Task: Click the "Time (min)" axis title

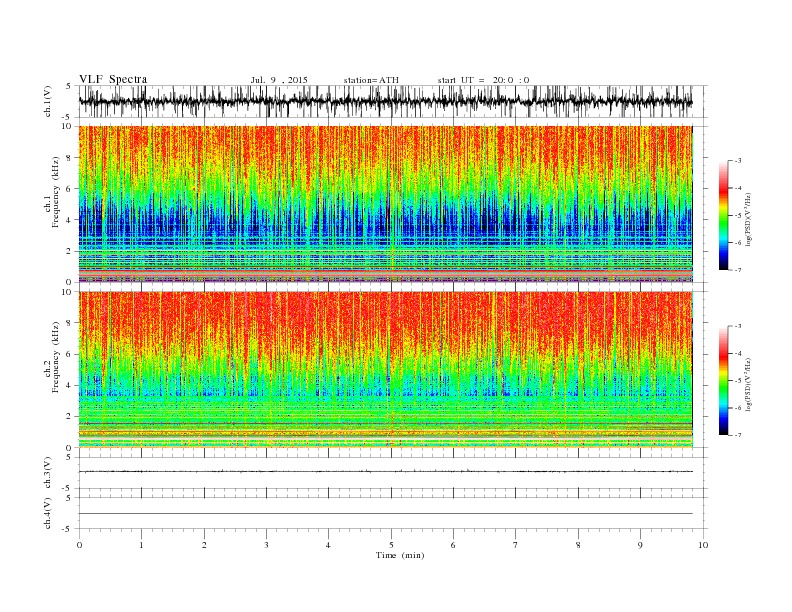Action: 400,555
